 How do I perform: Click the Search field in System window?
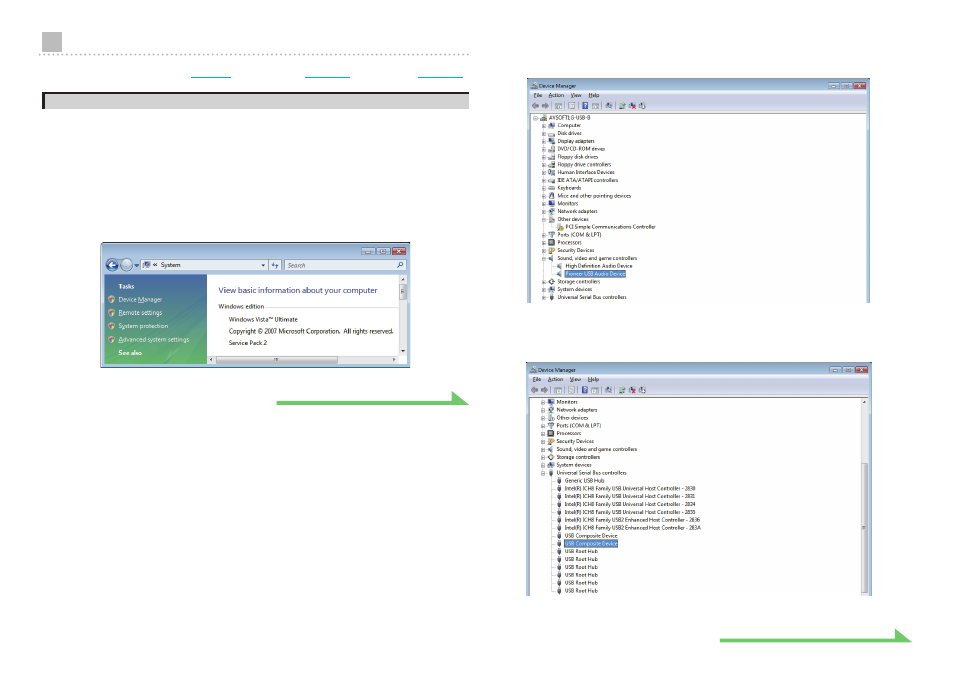[345, 265]
